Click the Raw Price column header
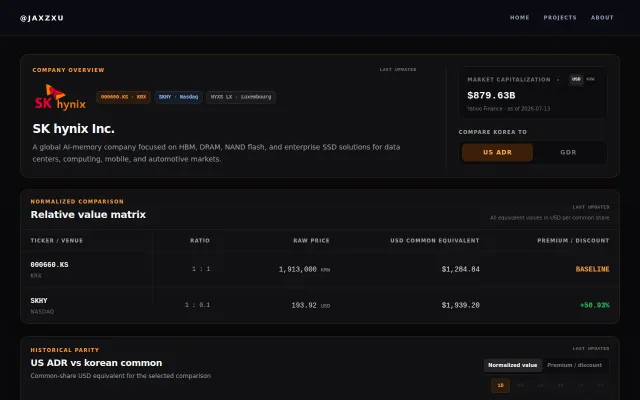This screenshot has width=640, height=400. coord(311,240)
